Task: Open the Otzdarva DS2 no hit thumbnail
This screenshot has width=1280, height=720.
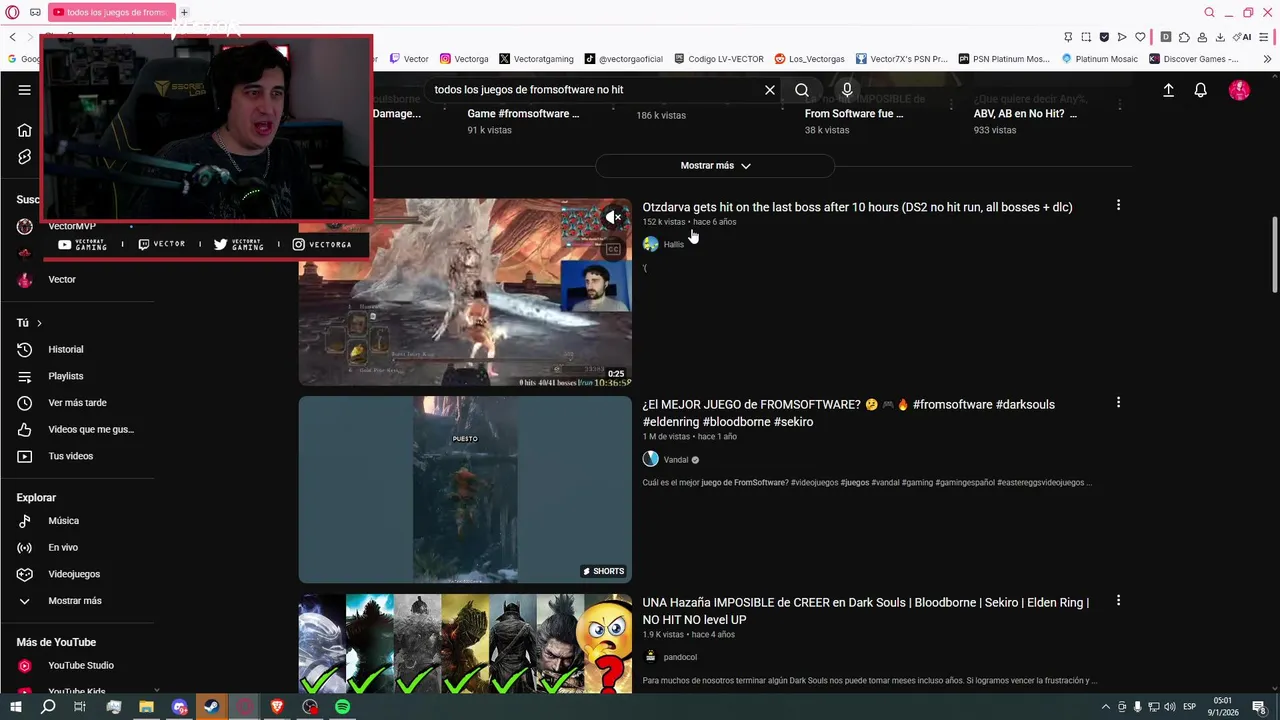Action: click(465, 292)
